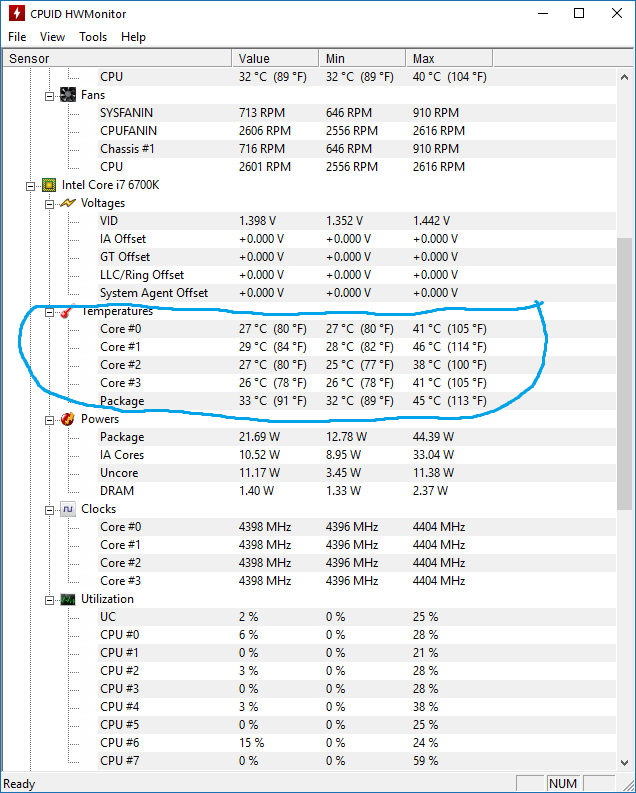Click the Sensor column header
This screenshot has height=793, width=636.
(117, 59)
